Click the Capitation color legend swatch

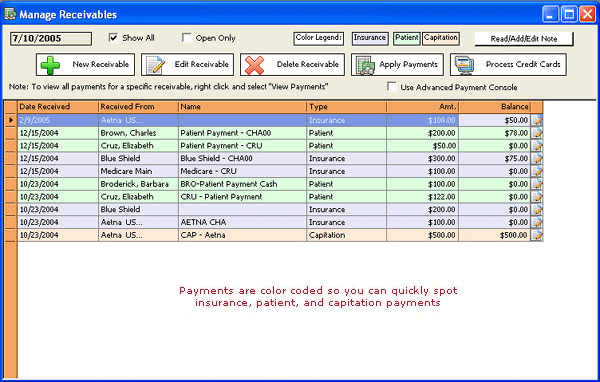(x=441, y=38)
